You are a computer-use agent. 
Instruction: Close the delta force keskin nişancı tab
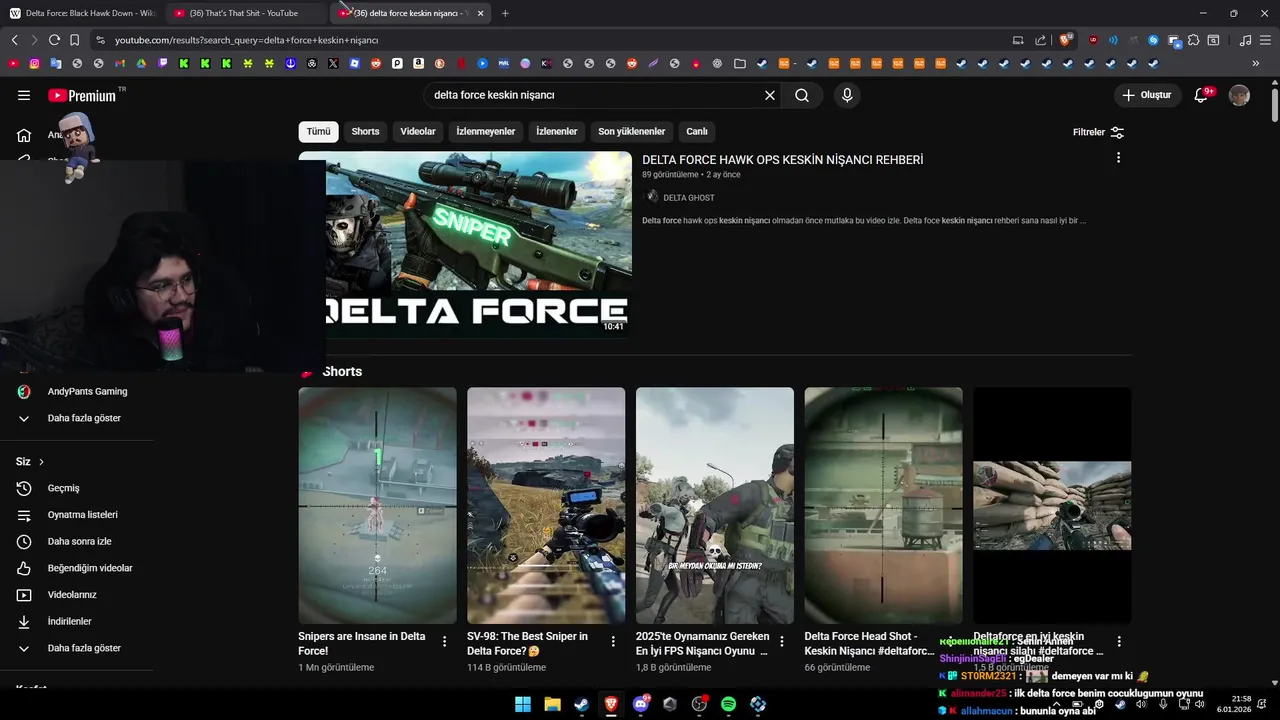tap(480, 13)
